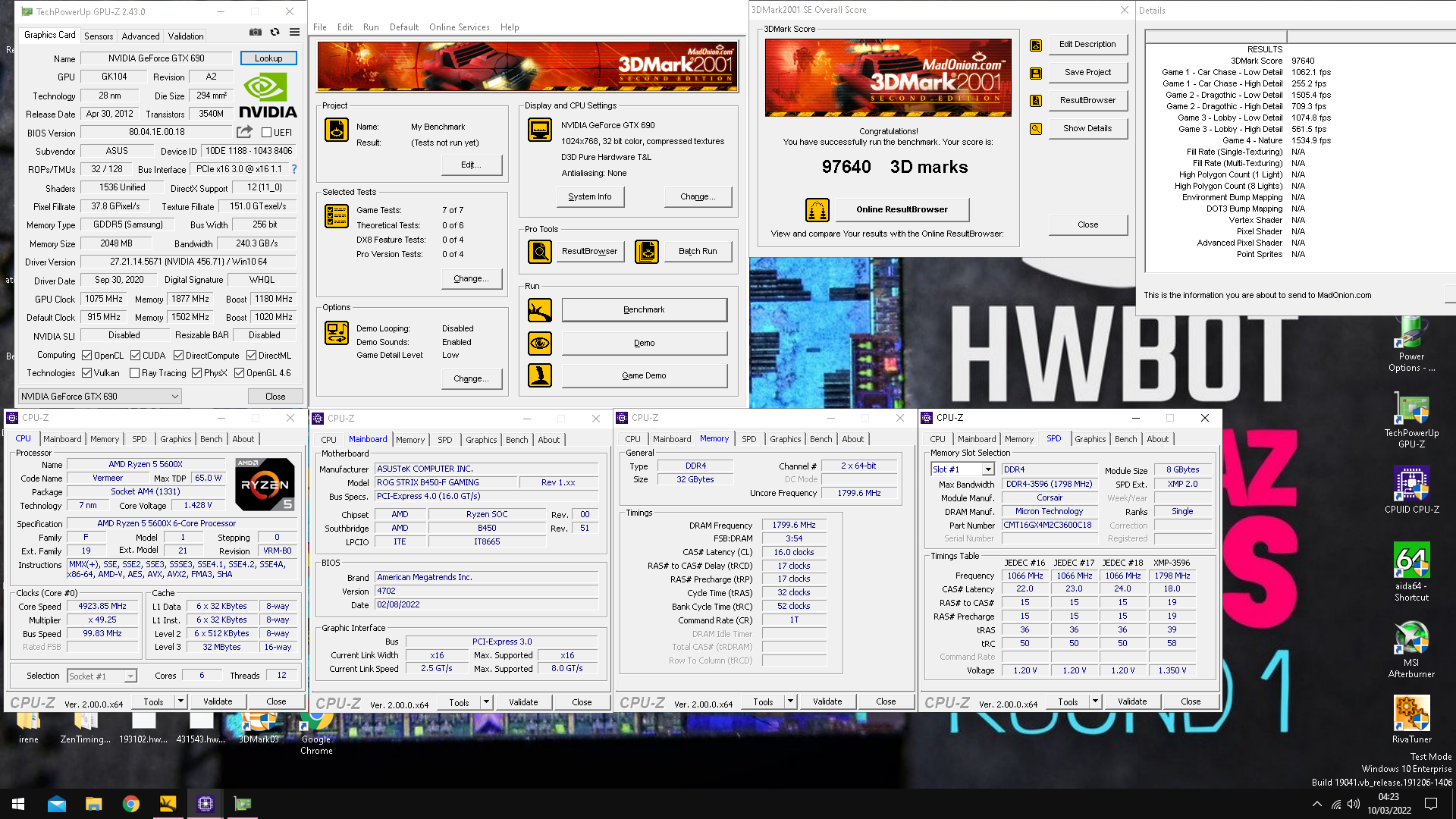
Task: Click the Bus Interface question mark icon
Action: pos(294,169)
